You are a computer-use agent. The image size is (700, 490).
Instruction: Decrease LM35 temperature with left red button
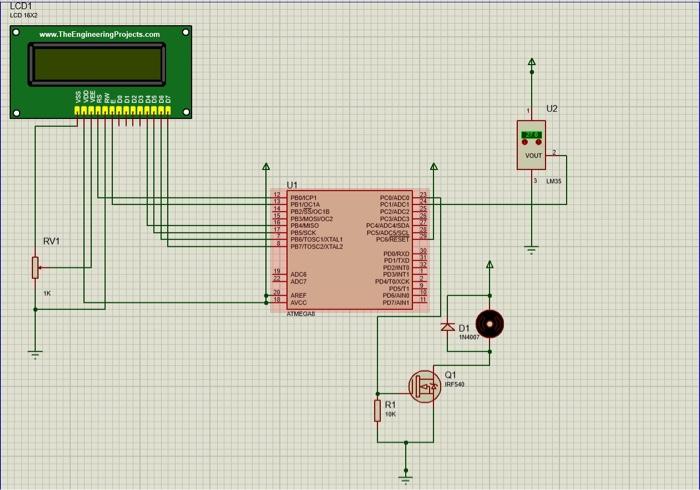point(525,142)
